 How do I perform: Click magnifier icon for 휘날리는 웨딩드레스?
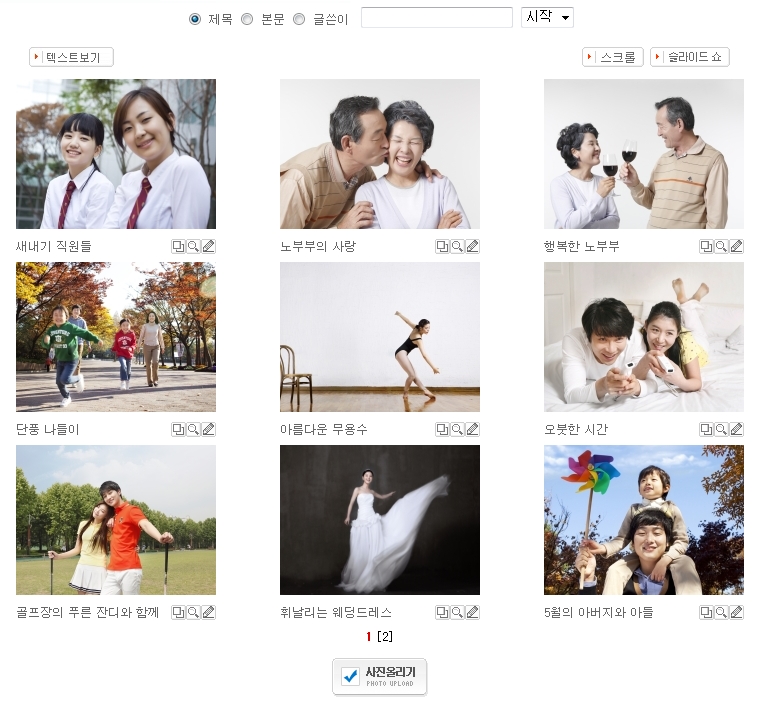tap(457, 612)
